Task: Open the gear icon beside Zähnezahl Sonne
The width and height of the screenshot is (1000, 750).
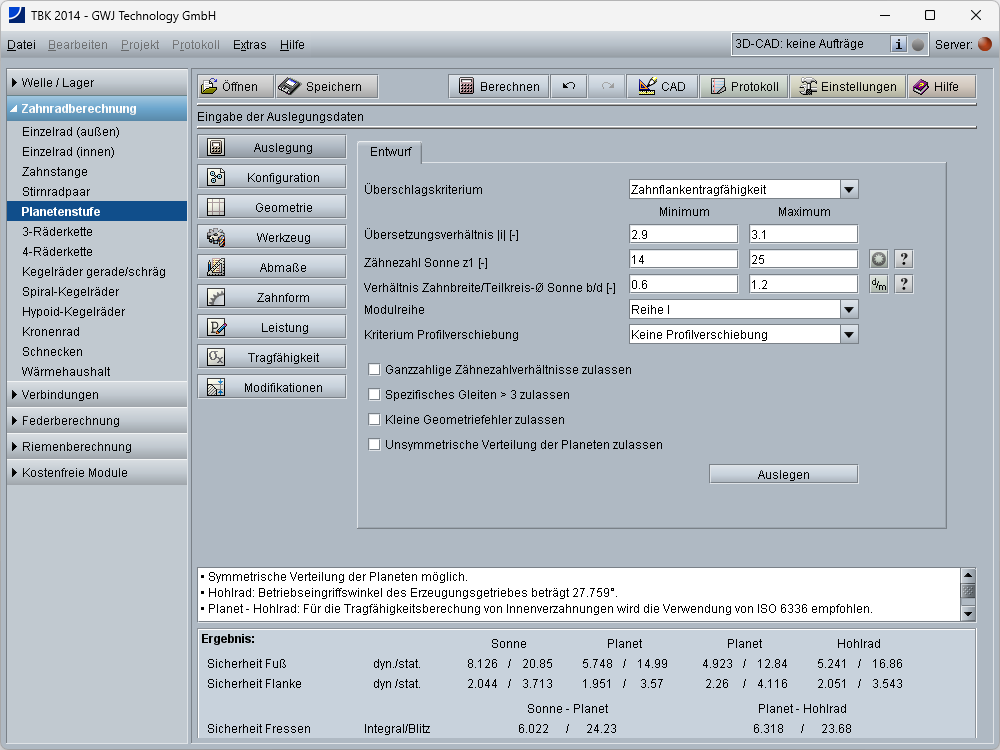Action: 878,259
